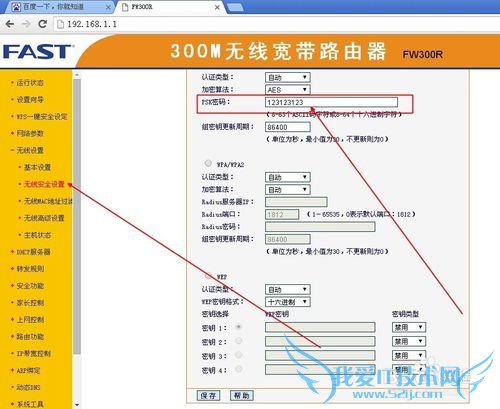Click the address bar showing 192.168.1.1
The width and height of the screenshot is (500, 409).
[x=277, y=24]
